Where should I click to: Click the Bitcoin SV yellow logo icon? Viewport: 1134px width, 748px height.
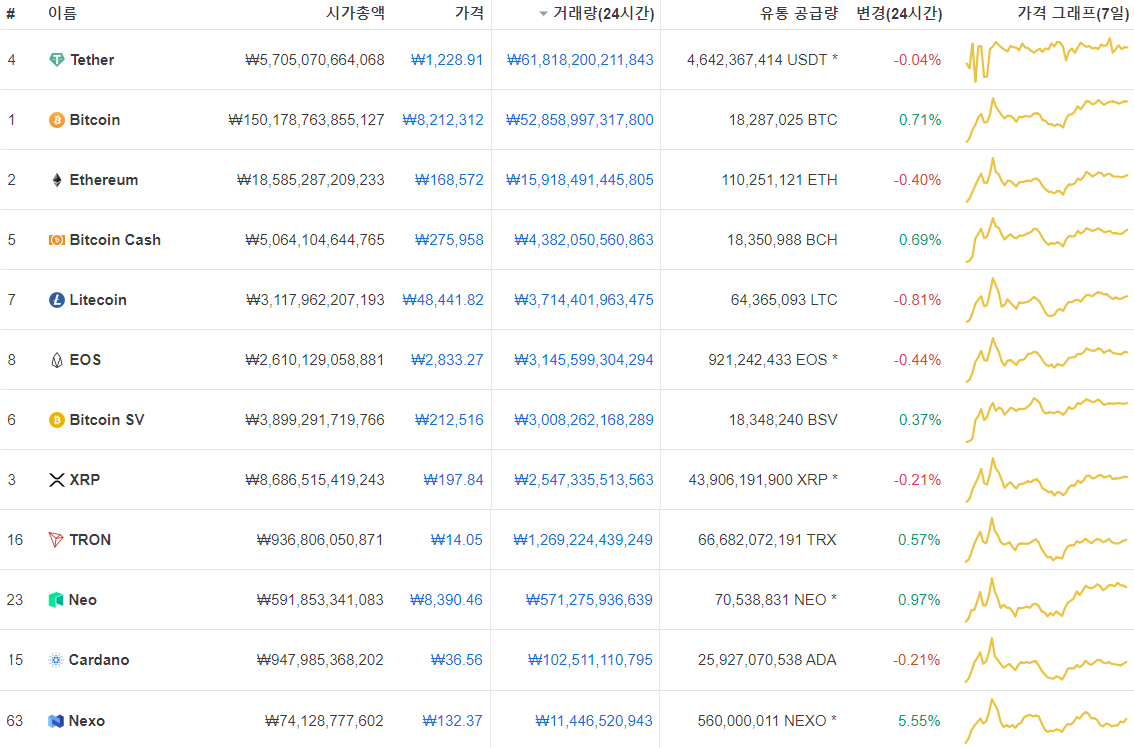pos(56,420)
